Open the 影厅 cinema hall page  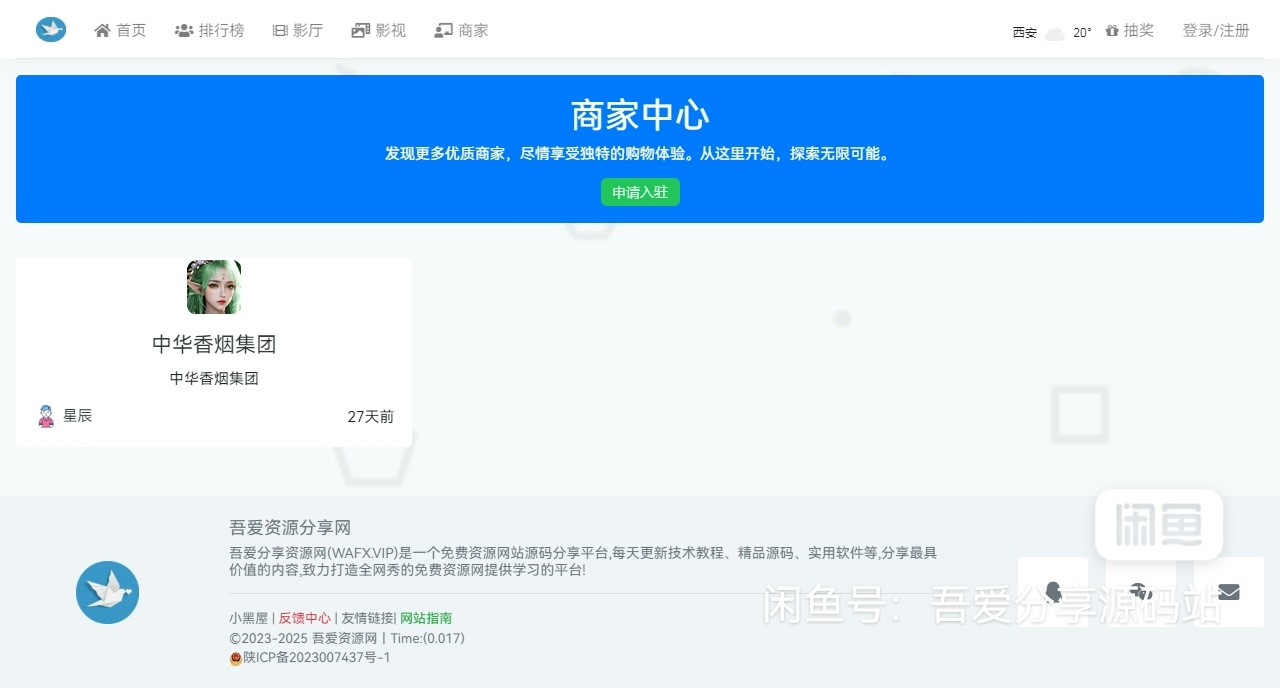[297, 30]
